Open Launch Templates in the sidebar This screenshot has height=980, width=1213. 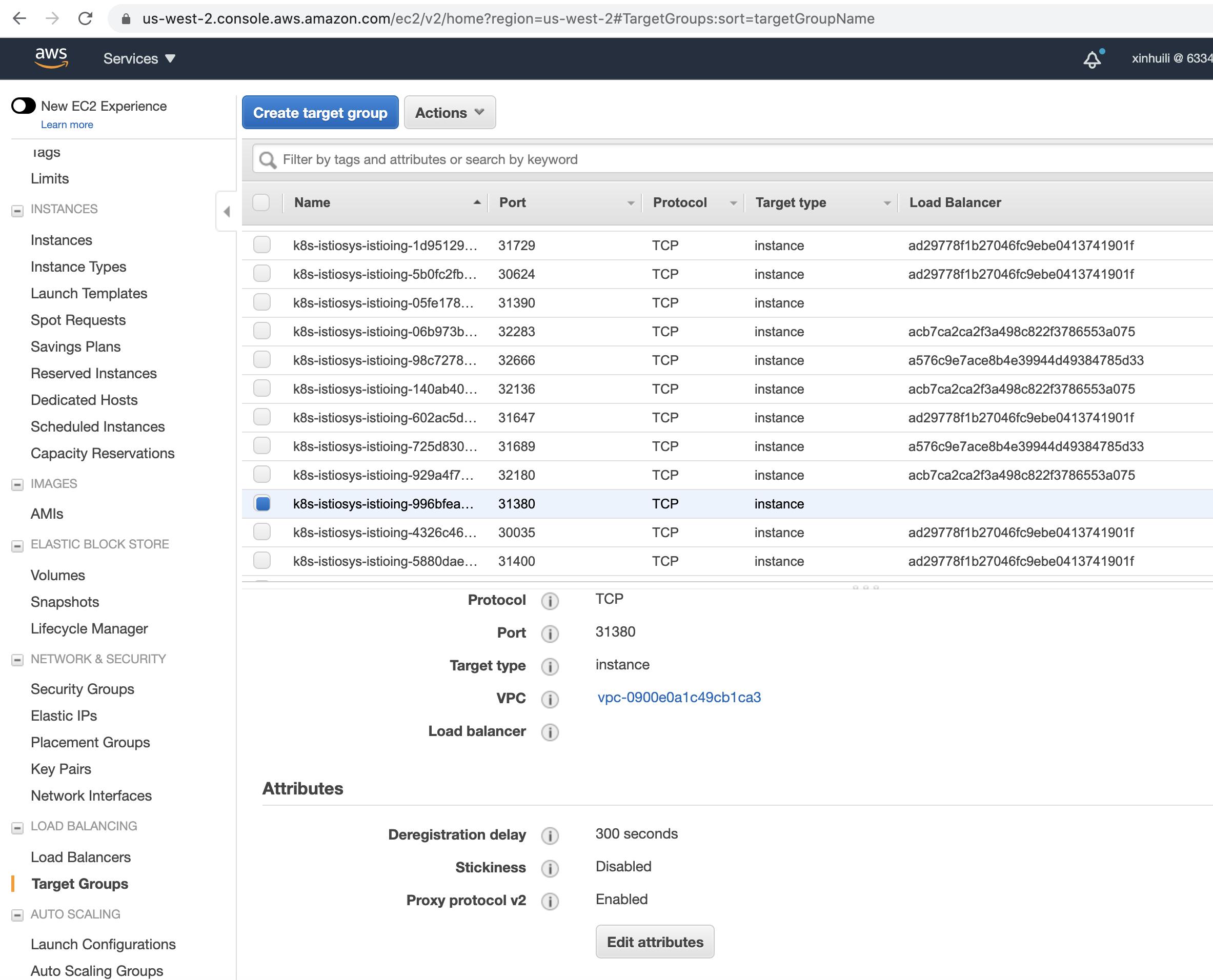point(89,293)
